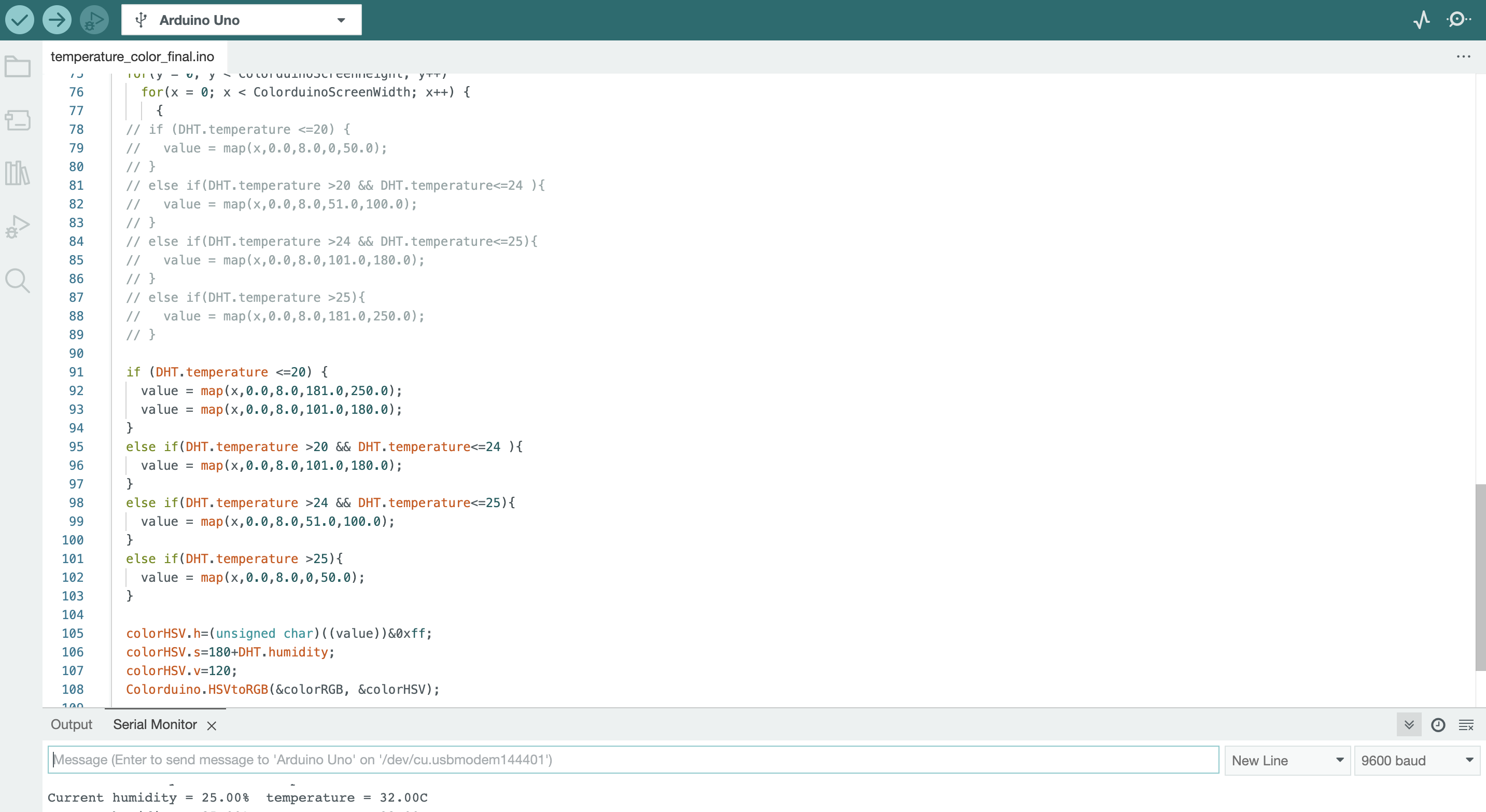Click 'value = map(x,0.0,8.0,181.0,250.0);' on line 92
This screenshot has height=812, width=1486.
pyautogui.click(x=272, y=391)
